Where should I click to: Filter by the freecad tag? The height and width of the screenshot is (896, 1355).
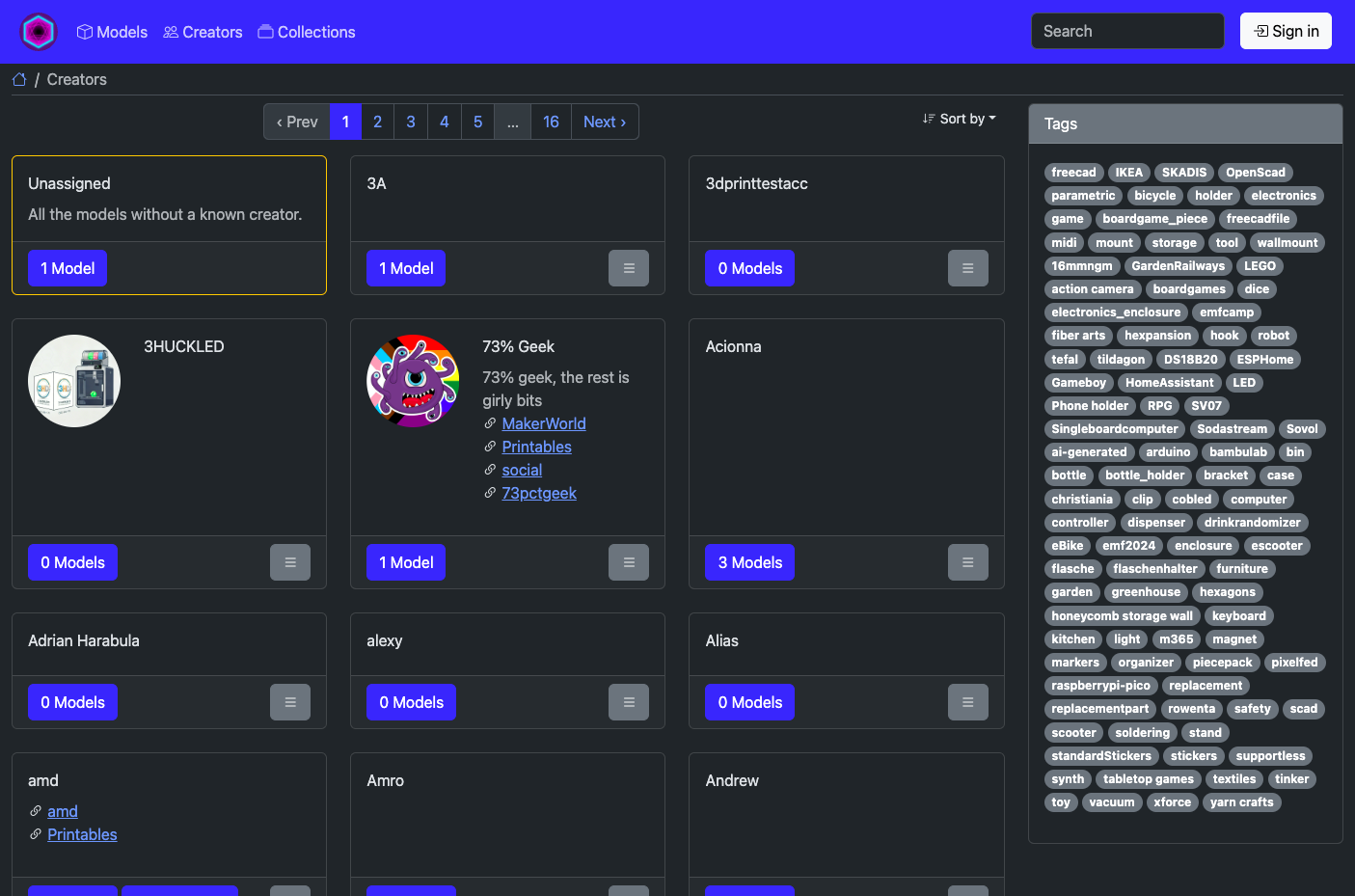(1073, 173)
